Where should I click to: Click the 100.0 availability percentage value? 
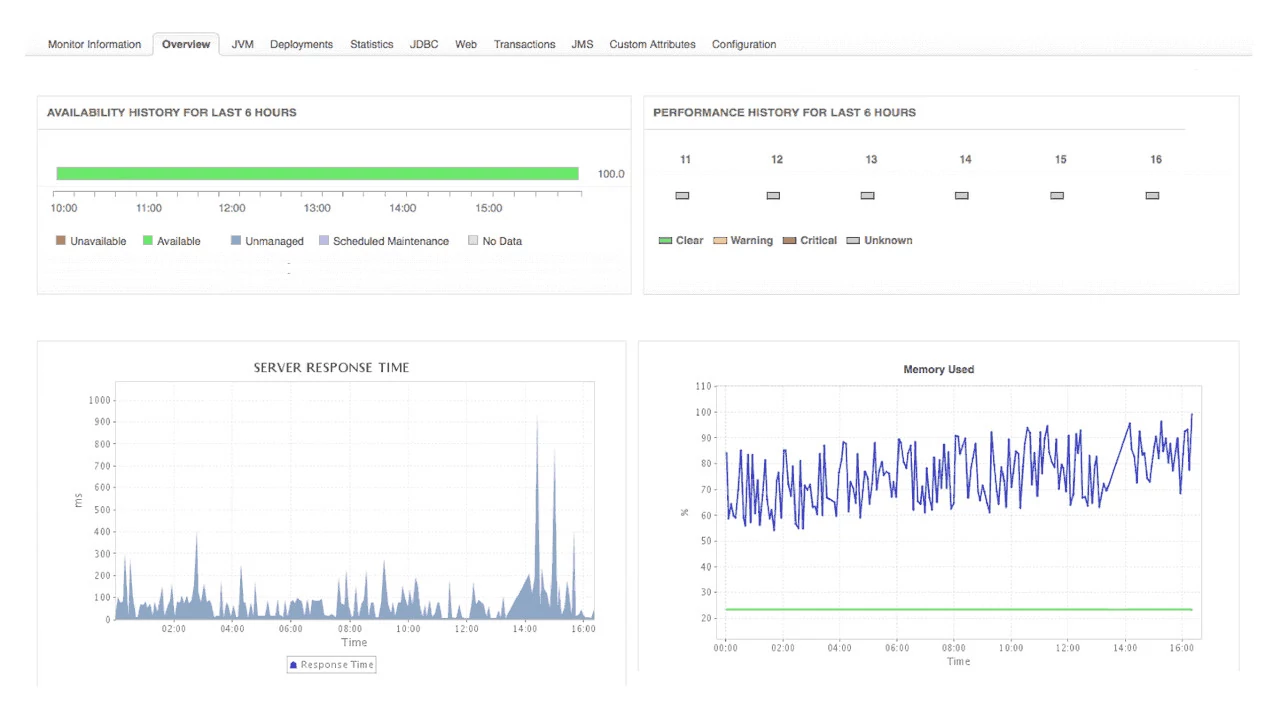611,174
